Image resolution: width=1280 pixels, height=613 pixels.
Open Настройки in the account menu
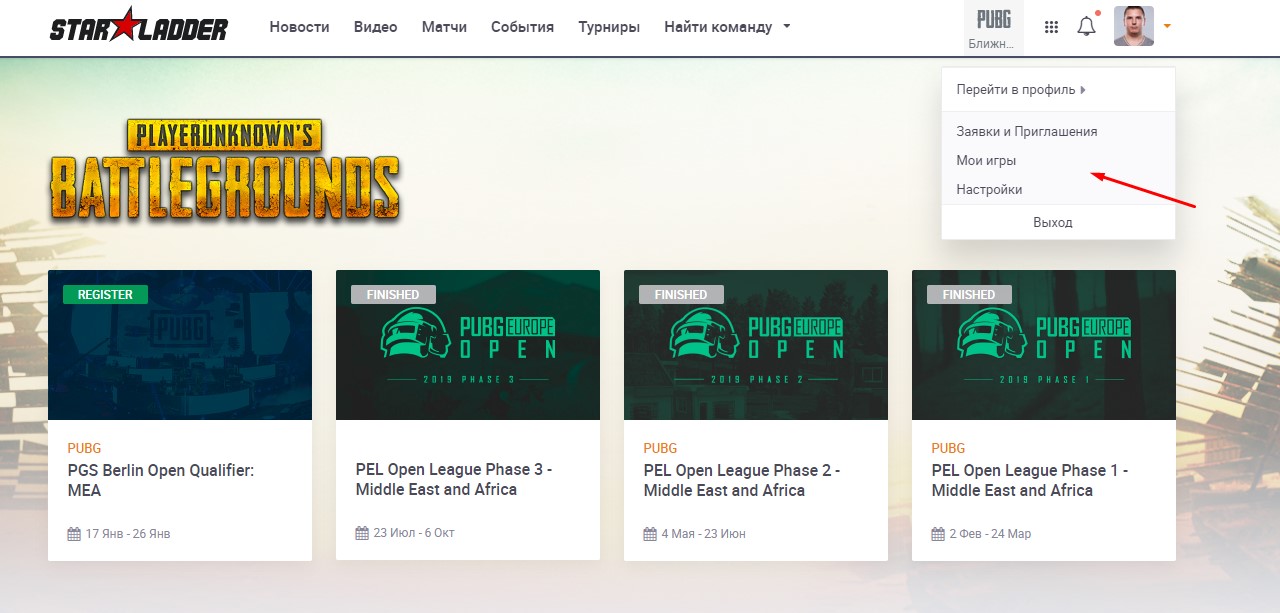989,189
